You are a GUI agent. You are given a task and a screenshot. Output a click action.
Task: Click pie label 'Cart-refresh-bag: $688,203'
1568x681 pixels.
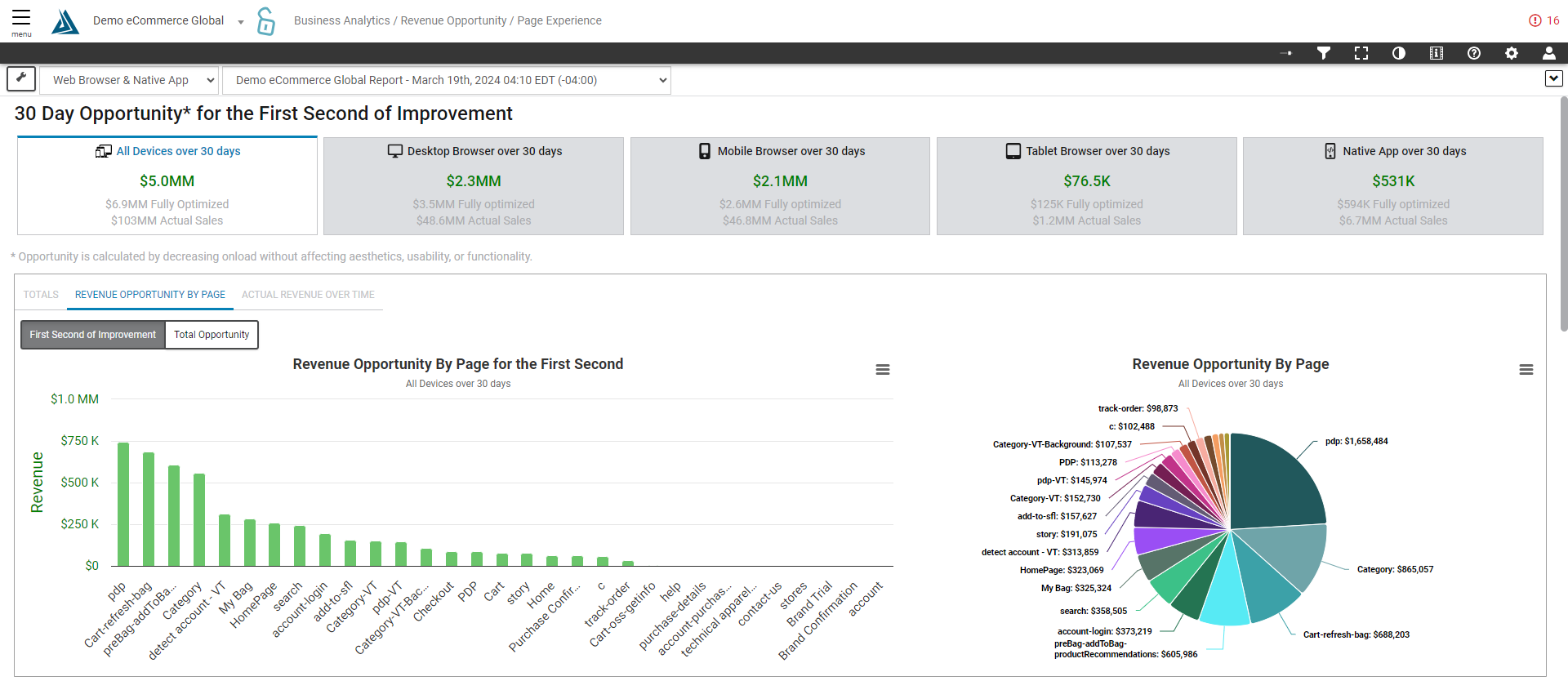point(1356,634)
